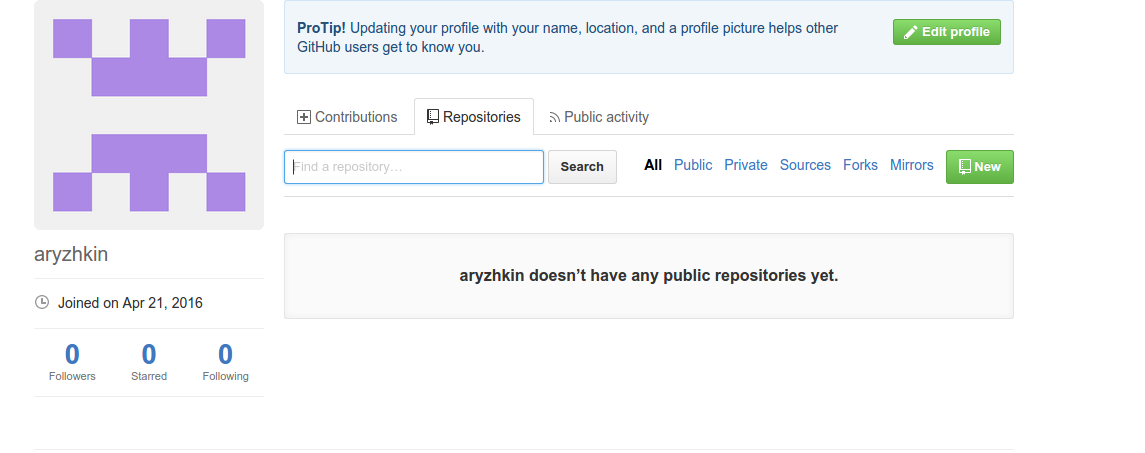Click the clock icon near join date
The height and width of the screenshot is (453, 1145).
pyautogui.click(x=42, y=302)
